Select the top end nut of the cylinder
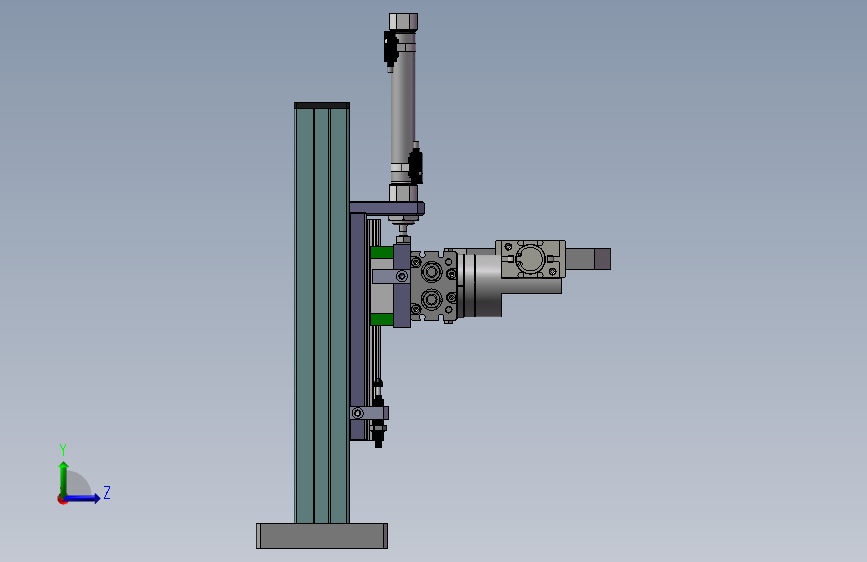Image resolution: width=867 pixels, height=562 pixels. click(403, 22)
